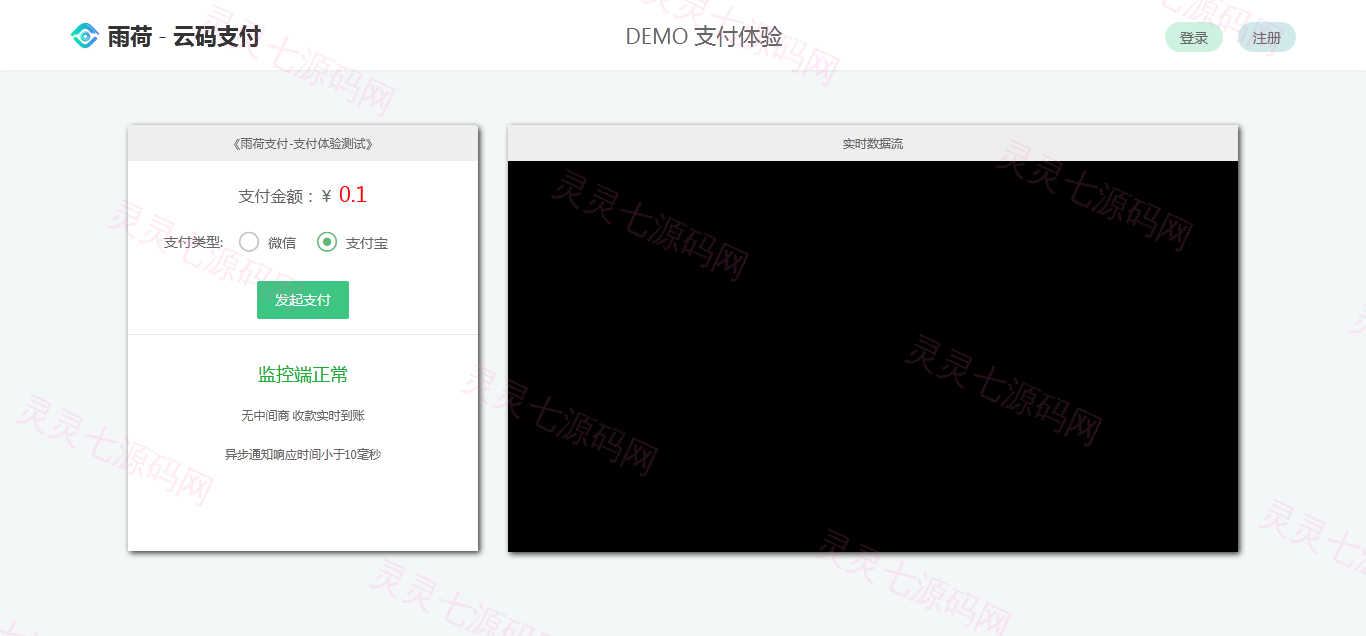Click the 发起支付 green button
This screenshot has height=636, width=1366.
[x=303, y=300]
